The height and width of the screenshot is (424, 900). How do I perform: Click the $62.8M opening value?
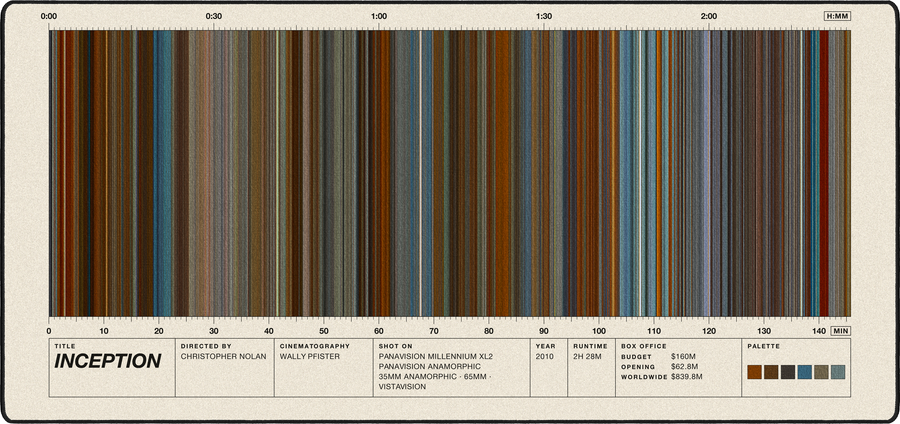coord(684,366)
